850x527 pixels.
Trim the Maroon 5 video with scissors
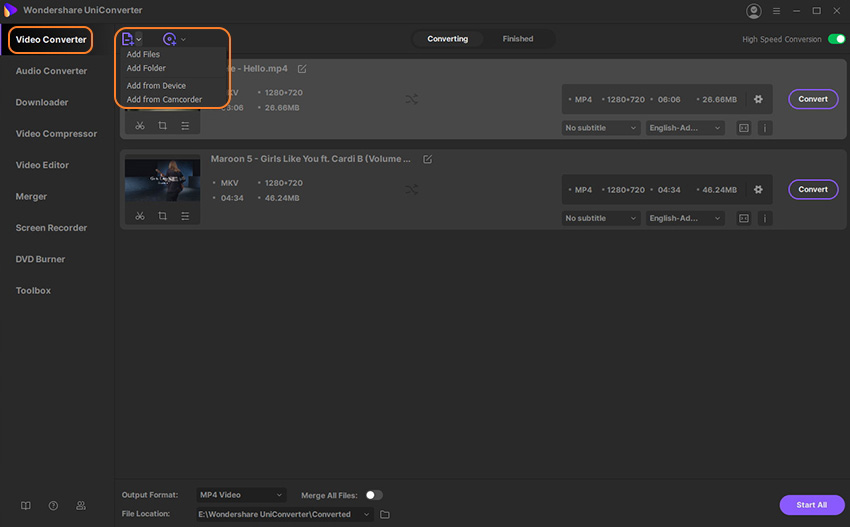[x=140, y=216]
